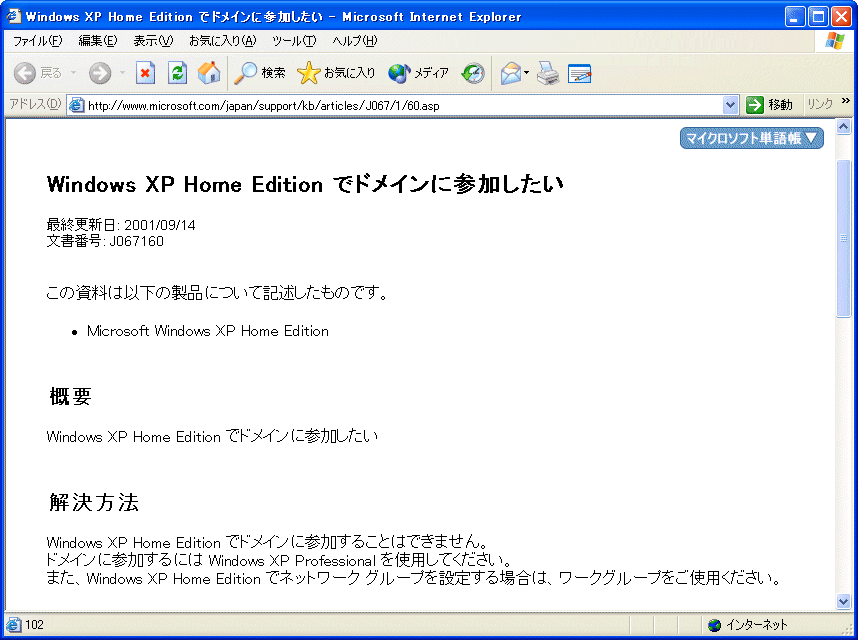Click the 文書番号: J067160 text
858x640 pixels.
point(105,241)
